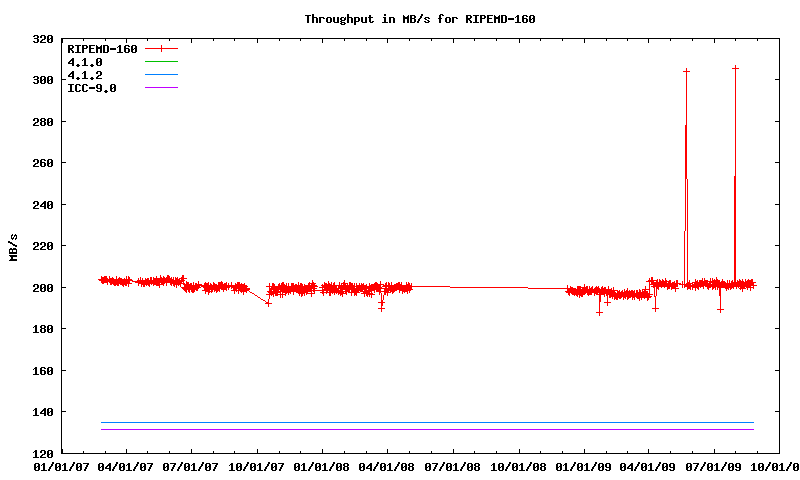Select the 04/01/09 x-axis date label
The image size is (800, 480).
(649, 465)
